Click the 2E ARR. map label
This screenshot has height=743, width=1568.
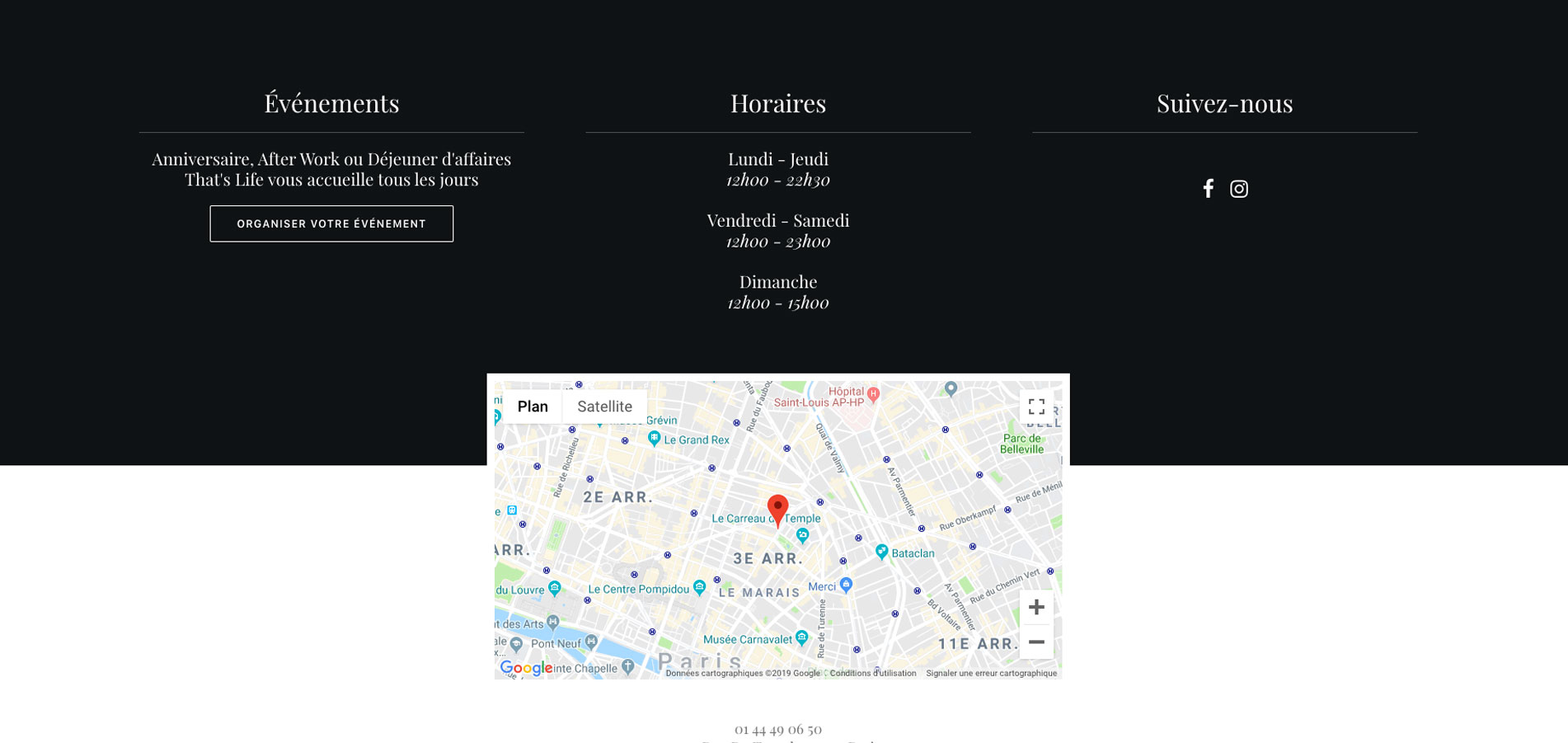618,497
